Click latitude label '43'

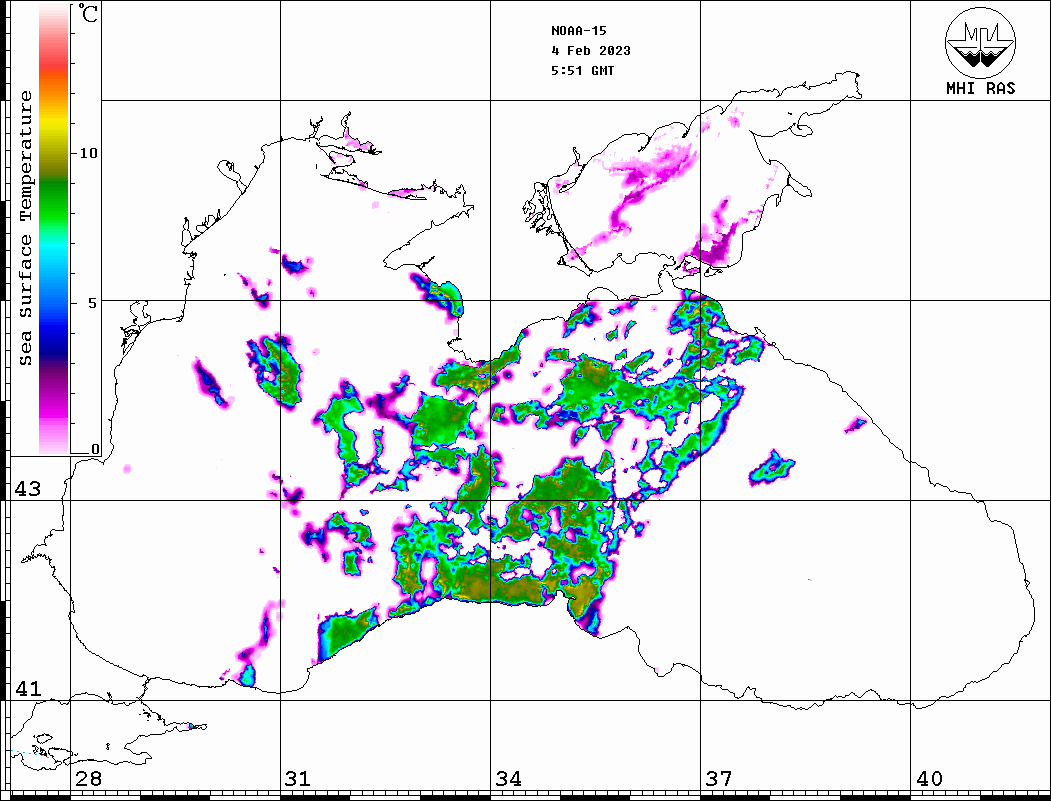pos(28,489)
